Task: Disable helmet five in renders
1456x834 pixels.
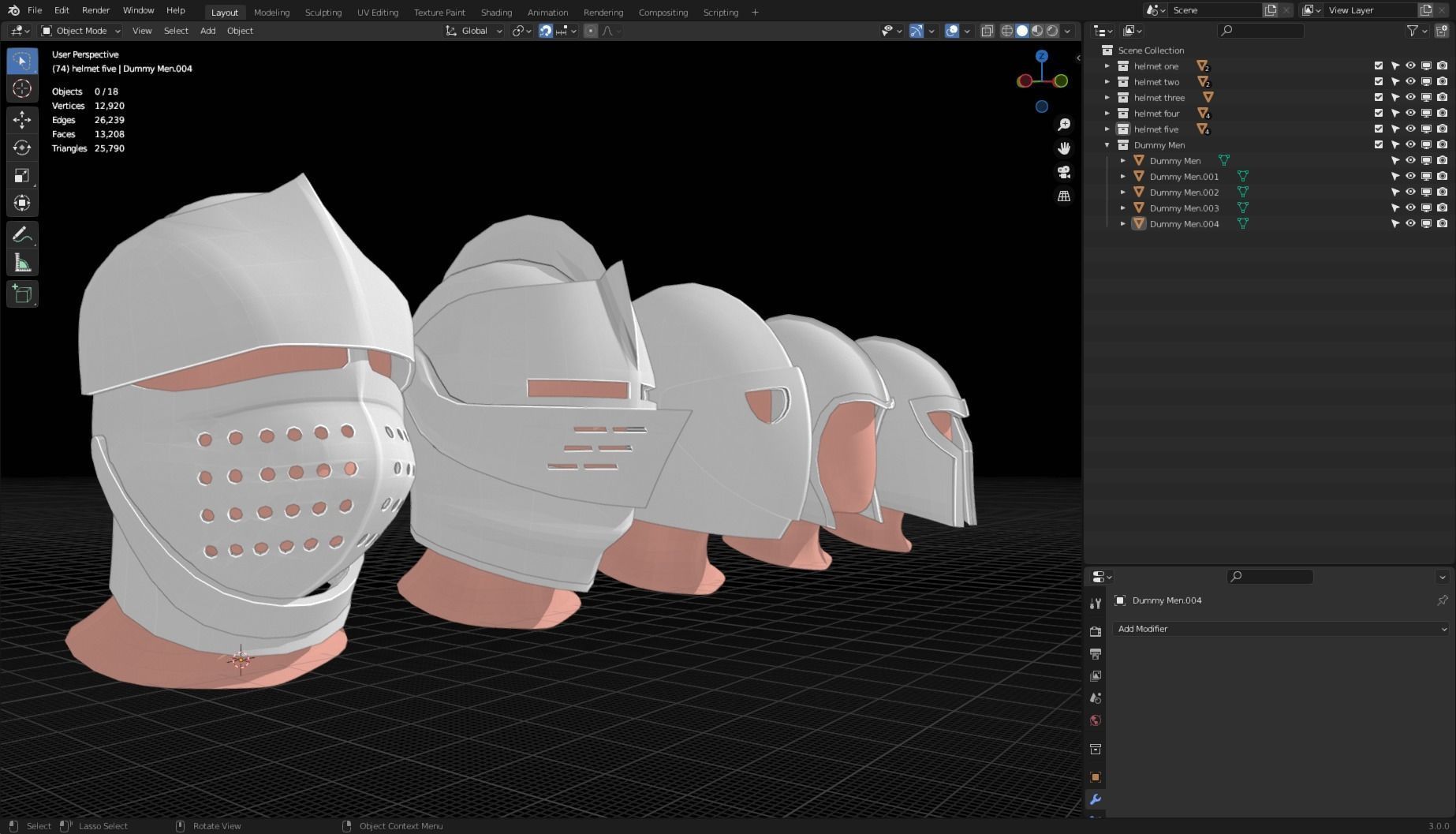Action: (x=1442, y=129)
